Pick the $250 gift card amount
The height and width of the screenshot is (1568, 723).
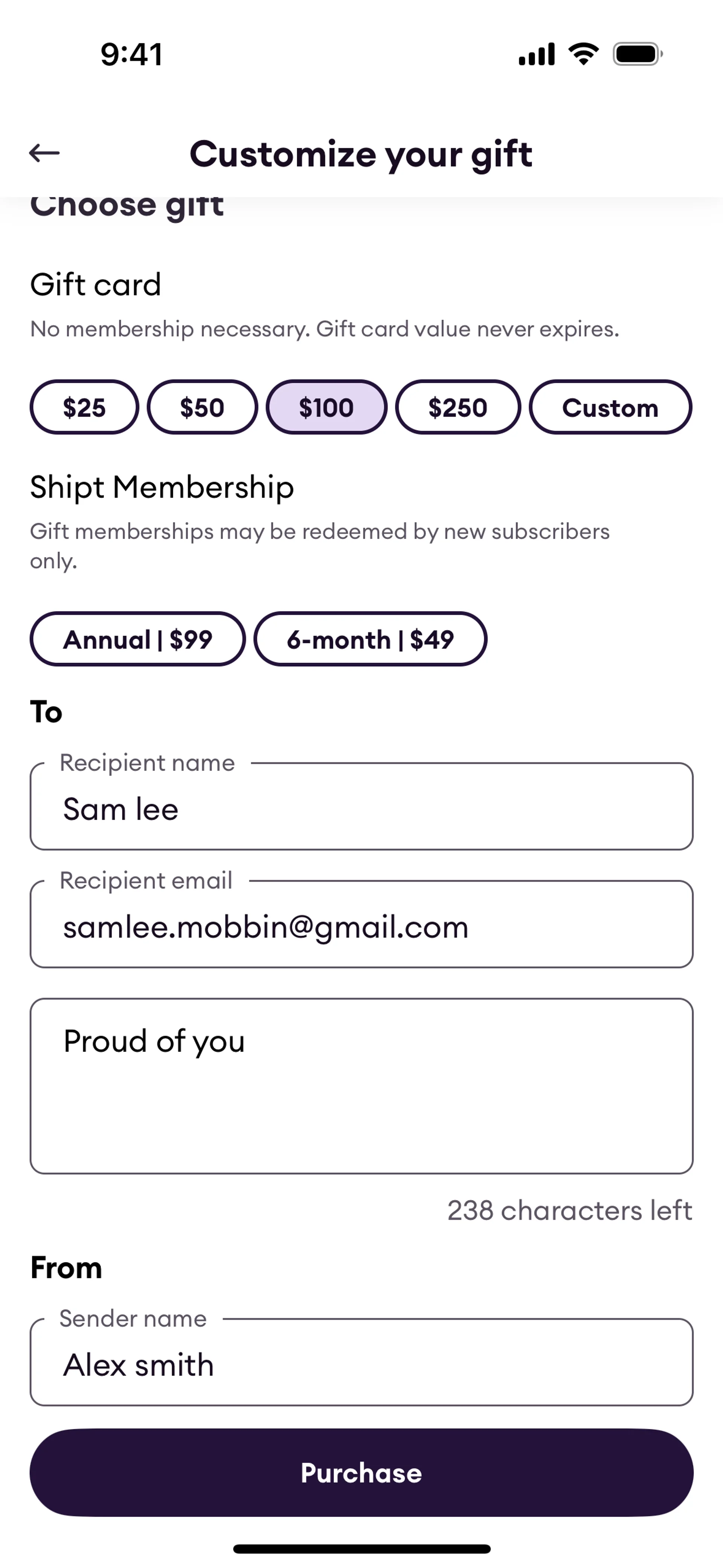click(x=458, y=407)
